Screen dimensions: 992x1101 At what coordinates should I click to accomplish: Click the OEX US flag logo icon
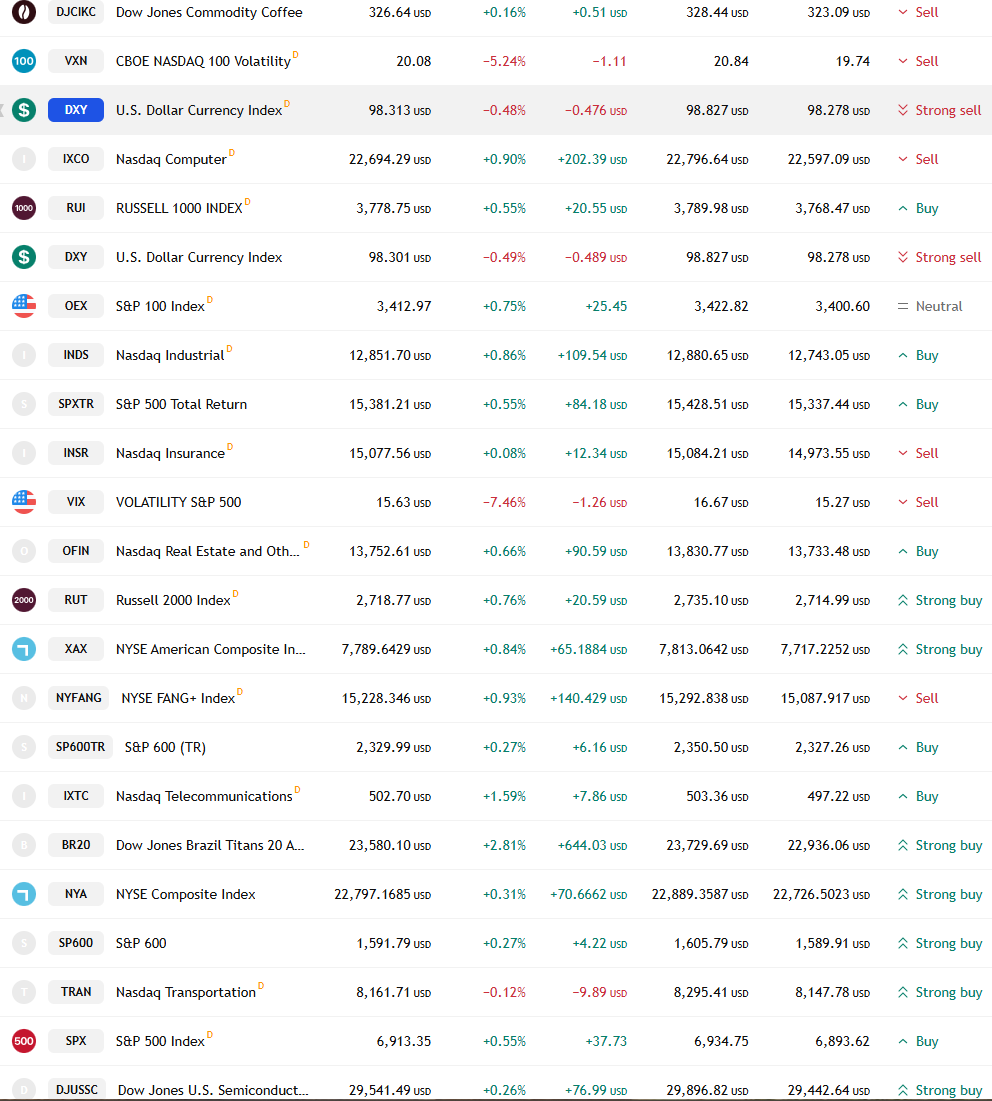(24, 306)
